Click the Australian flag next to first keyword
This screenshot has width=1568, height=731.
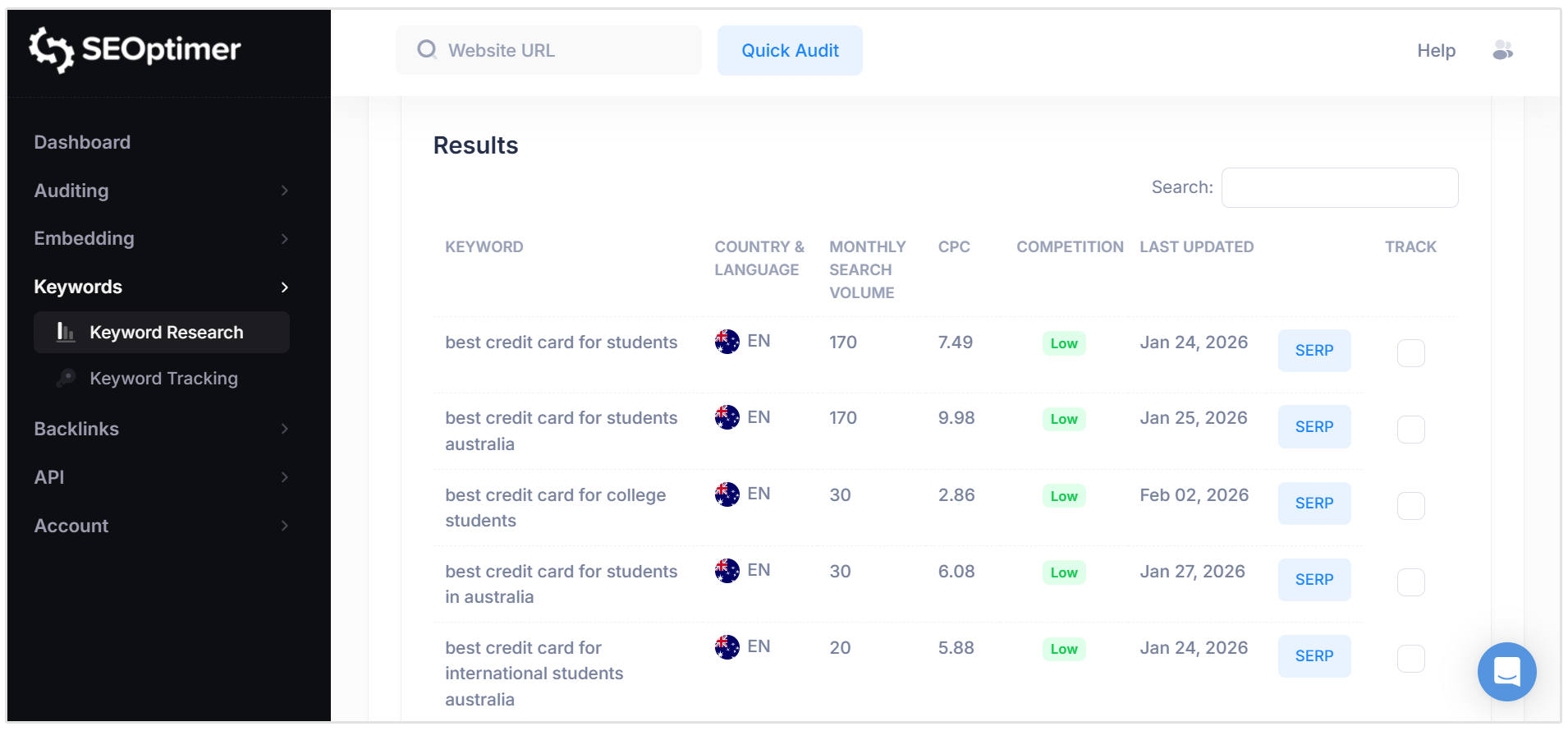(x=727, y=341)
